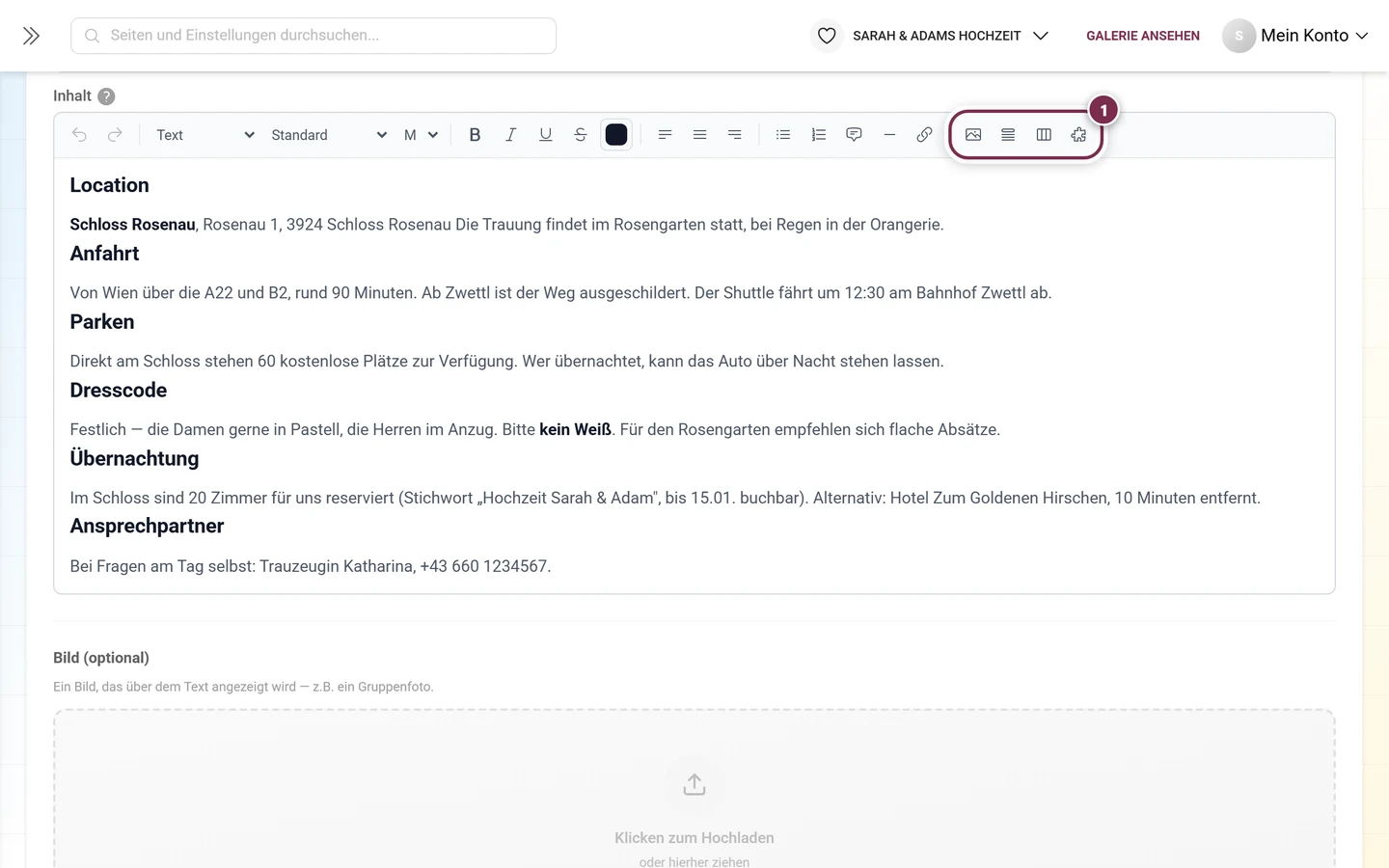The image size is (1389, 868).
Task: Click the search pages and settings field
Action: 313,36
